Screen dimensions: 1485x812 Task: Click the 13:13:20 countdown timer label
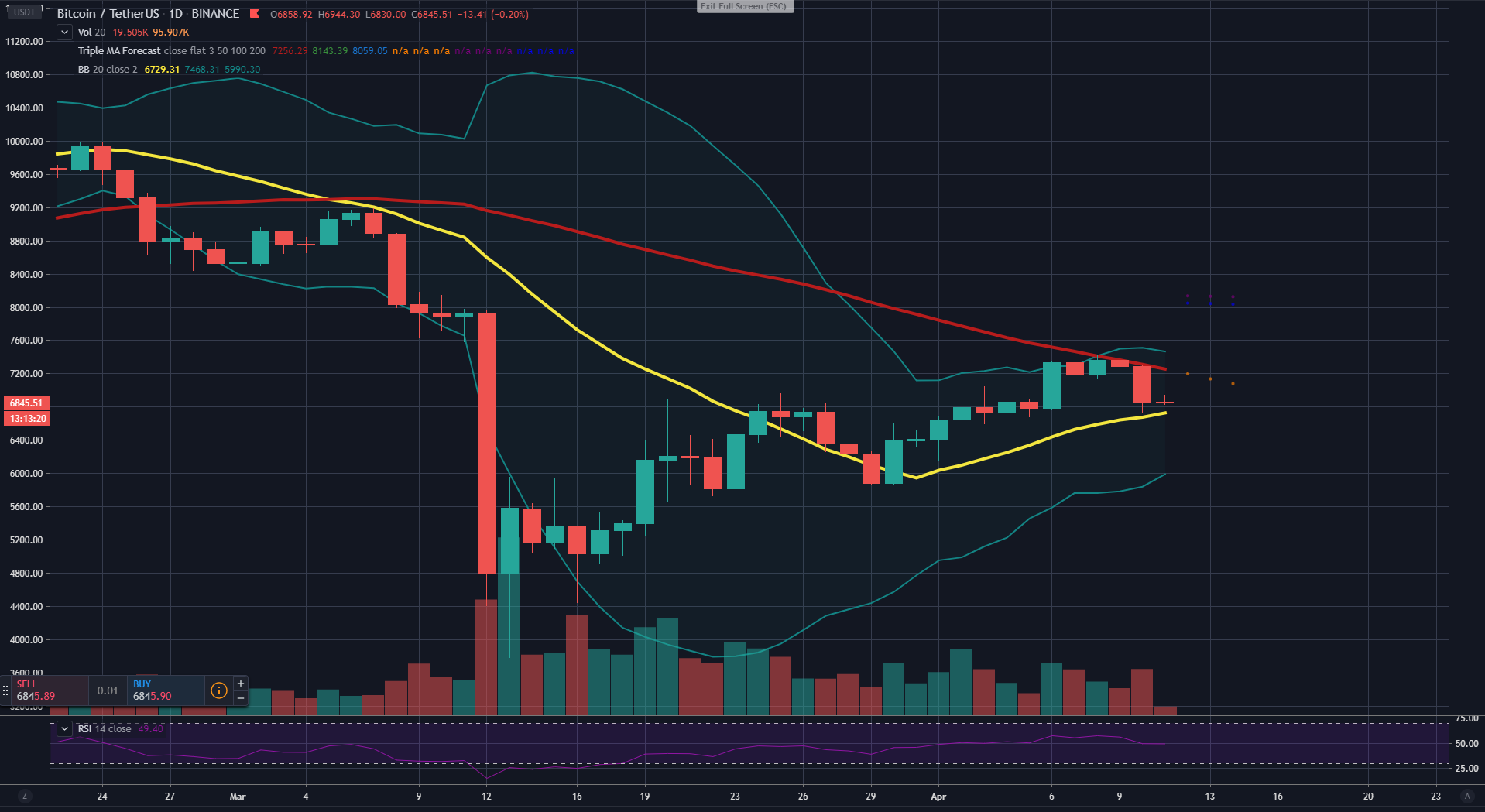click(27, 419)
